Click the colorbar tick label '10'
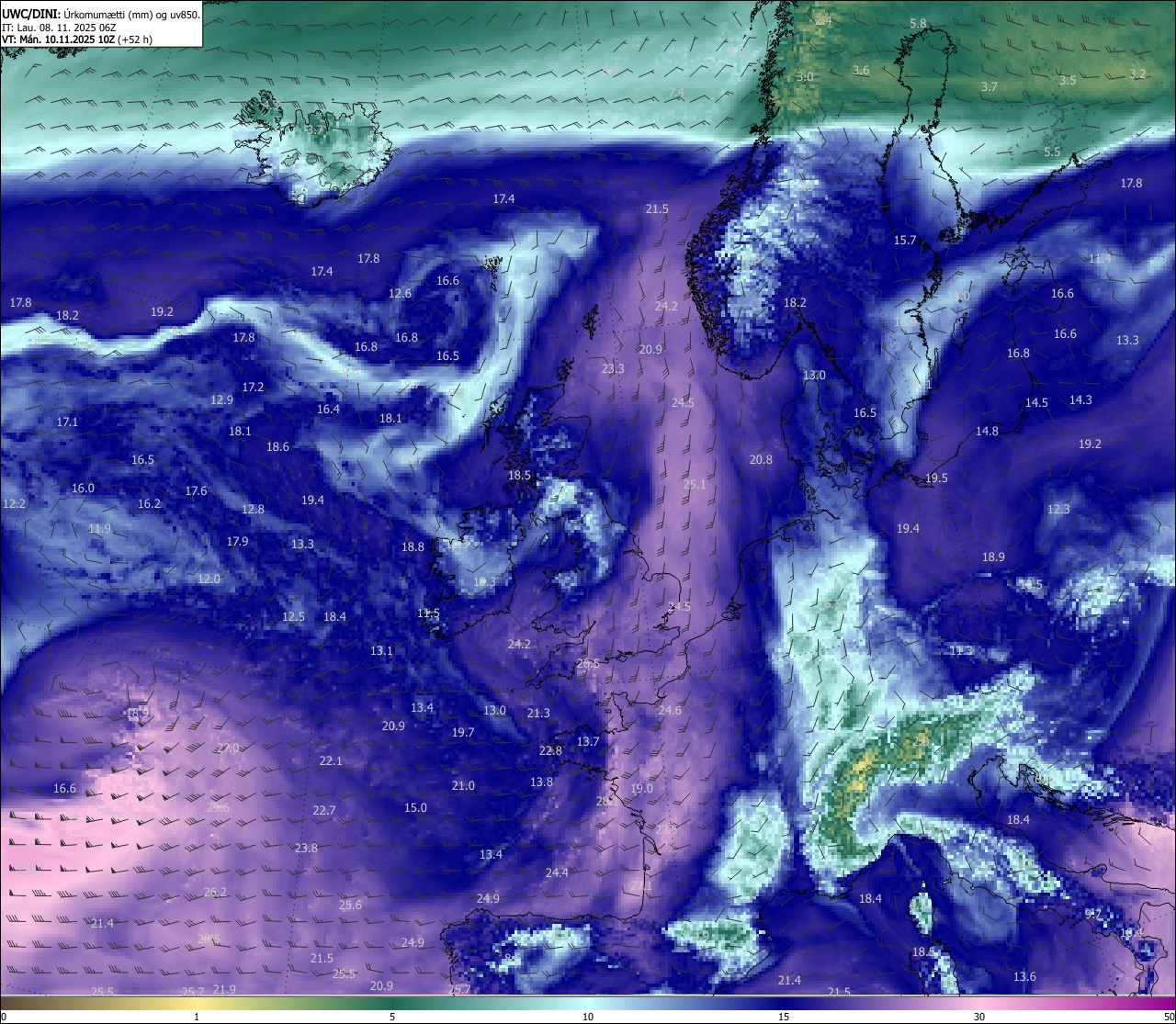Viewport: 1176px width, 1024px height. (588, 1017)
